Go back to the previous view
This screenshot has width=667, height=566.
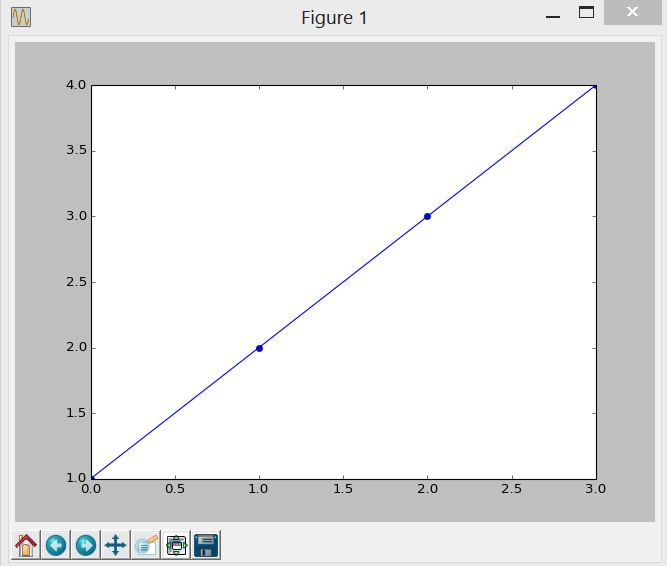coord(56,545)
